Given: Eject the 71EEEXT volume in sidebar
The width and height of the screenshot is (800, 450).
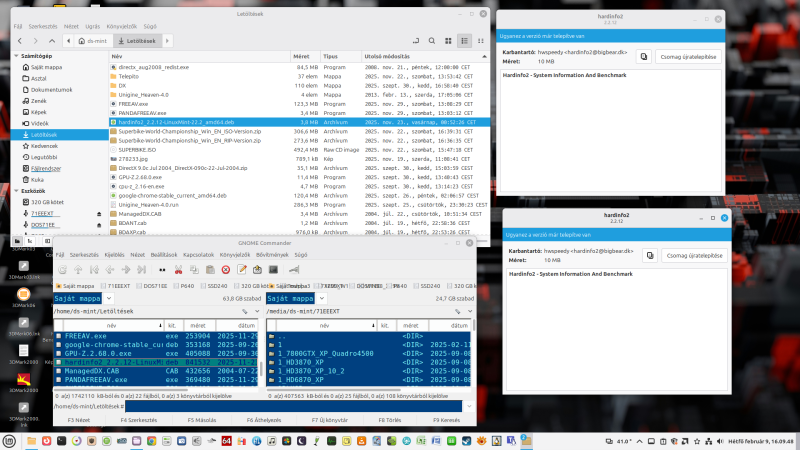Looking at the screenshot, I should pyautogui.click(x=99, y=214).
